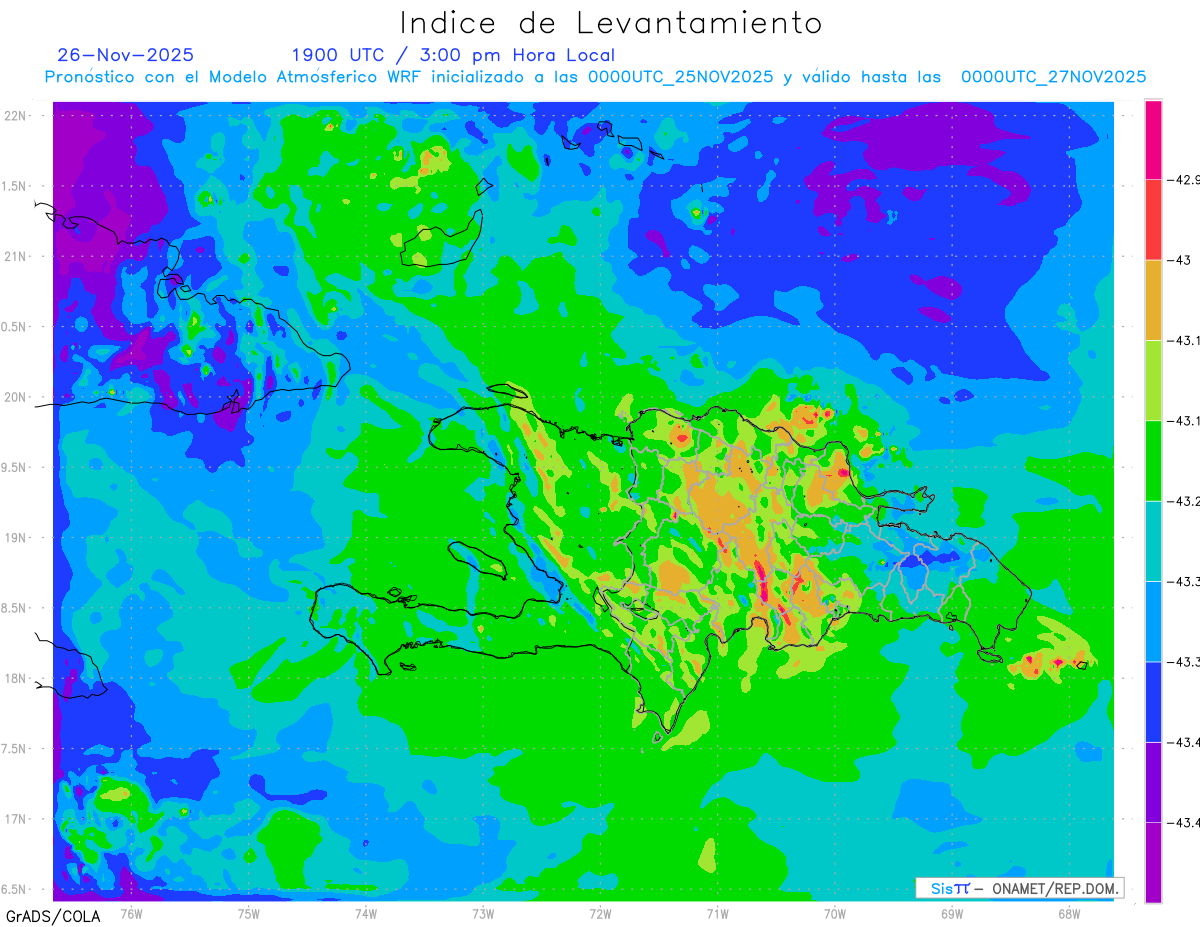Click the "ONAMET/REP.DOM." attribution box
This screenshot has width=1200, height=927.
[x=1019, y=888]
